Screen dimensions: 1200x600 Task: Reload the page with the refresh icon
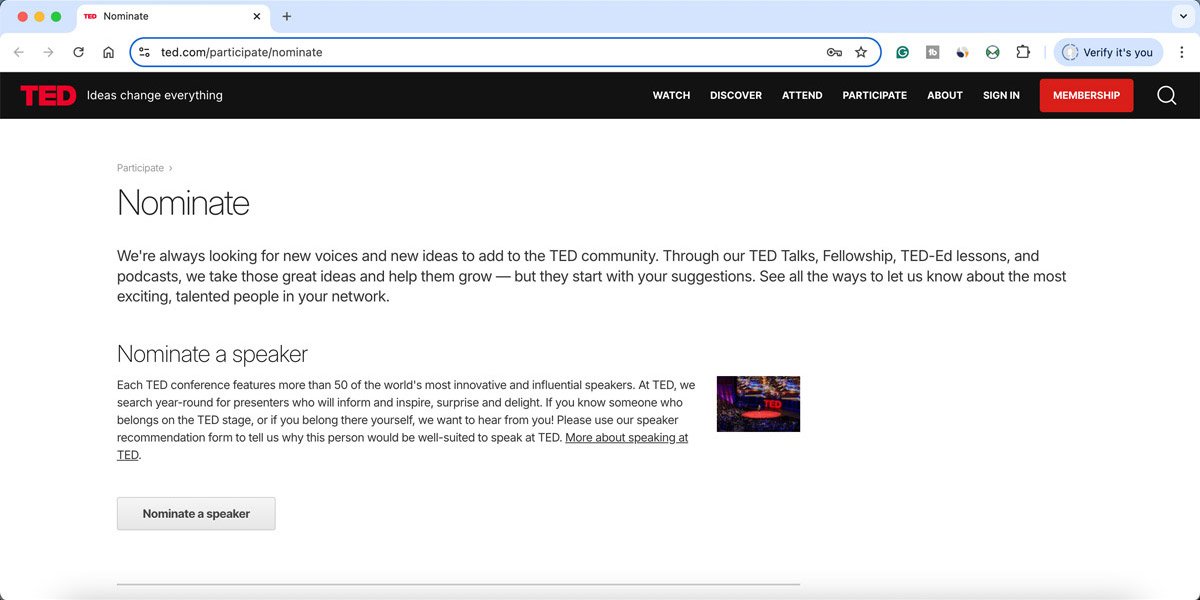78,52
